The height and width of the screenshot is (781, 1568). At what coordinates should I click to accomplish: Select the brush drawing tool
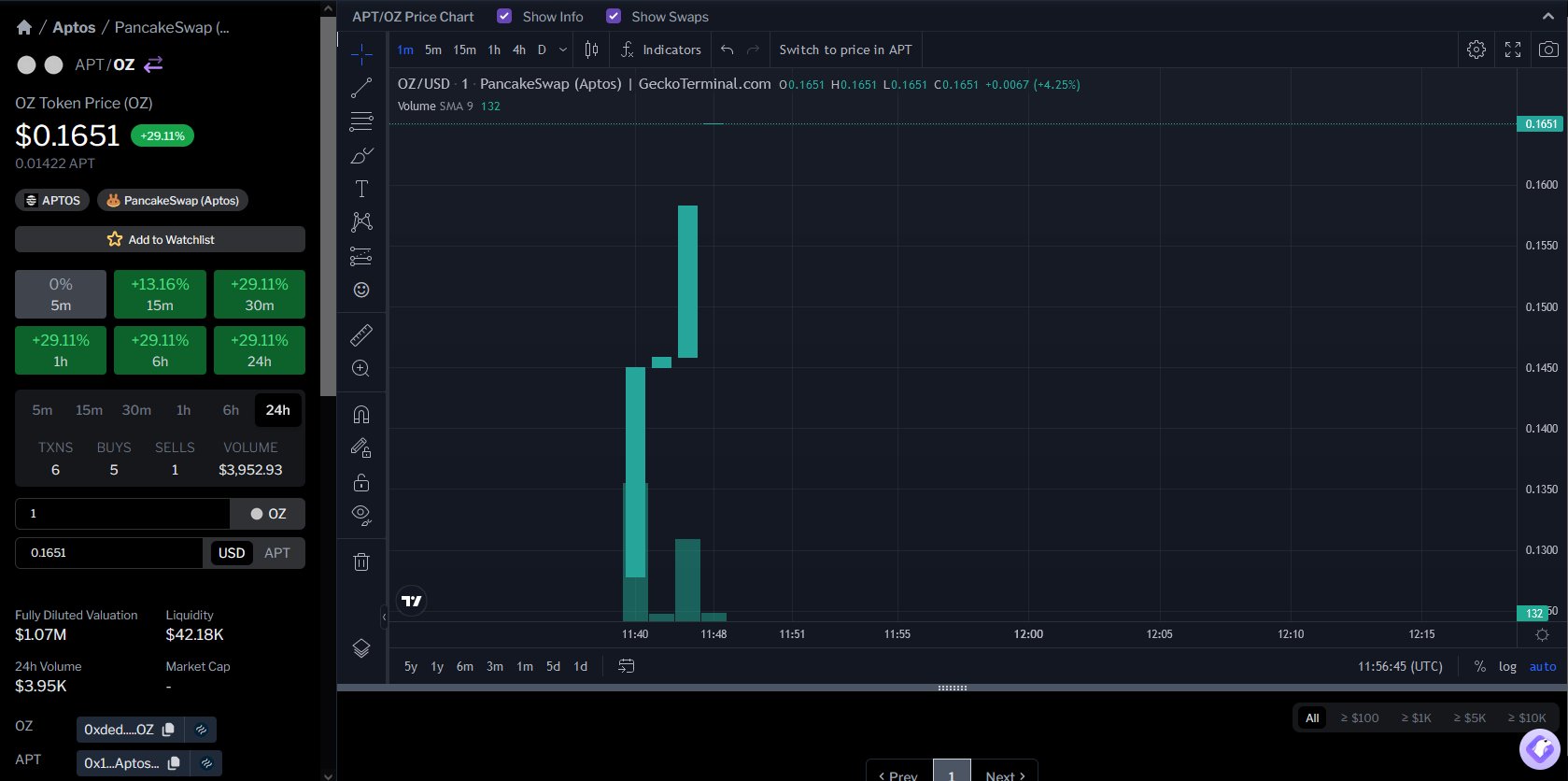point(361,155)
